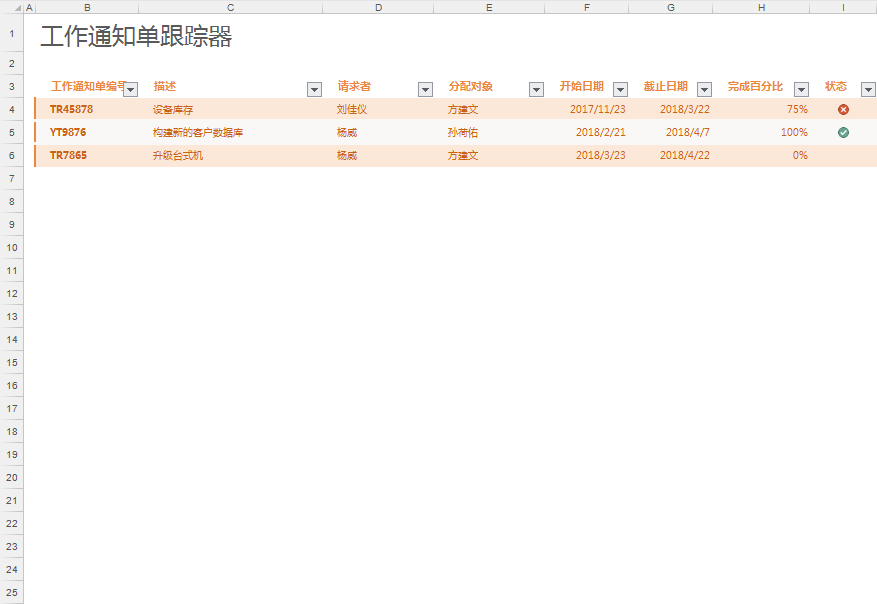This screenshot has width=877, height=604.
Task: Open the 描述 column filter dropdown
Action: coord(314,89)
